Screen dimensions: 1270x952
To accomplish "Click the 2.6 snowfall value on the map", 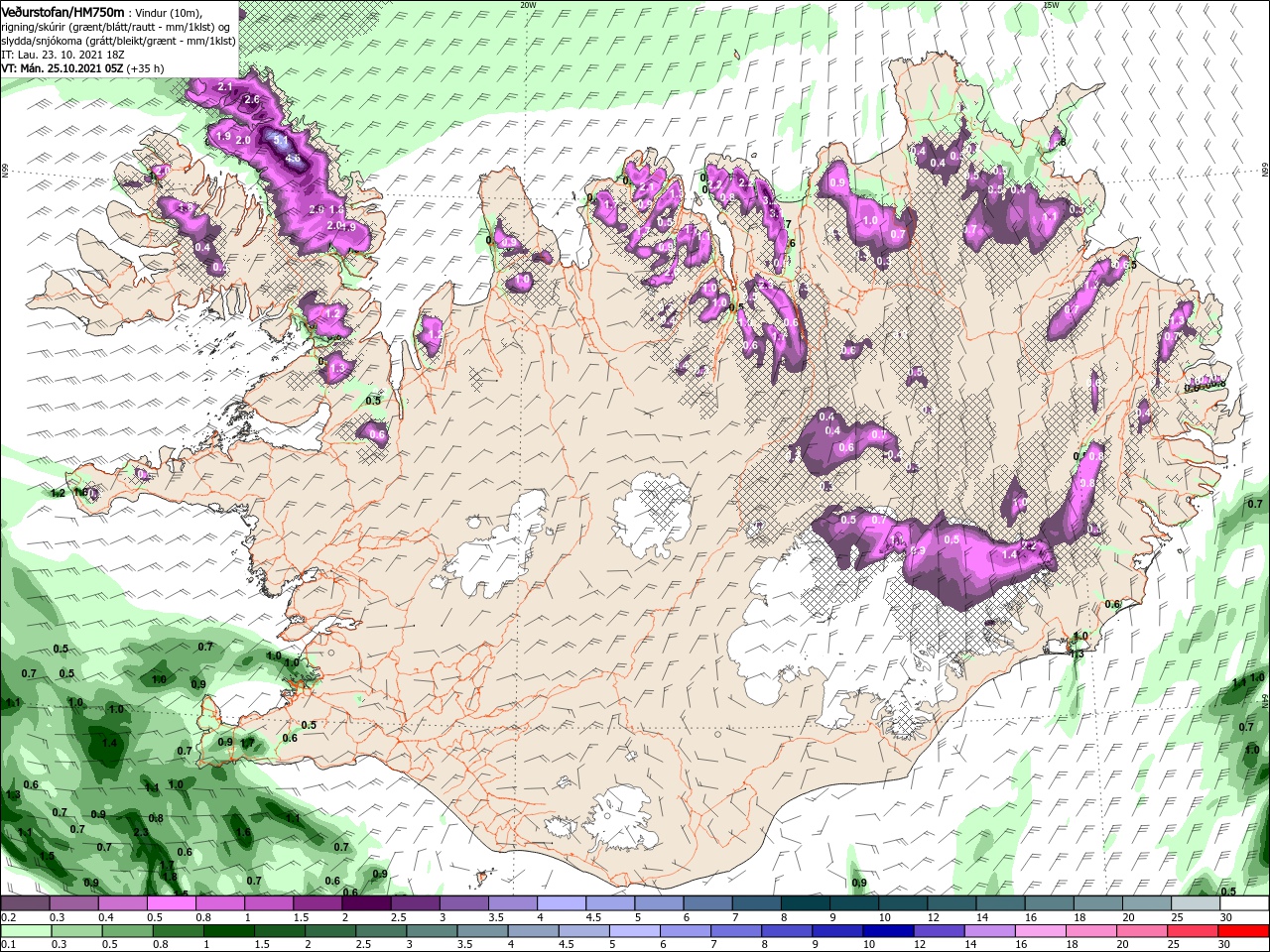I will [251, 99].
